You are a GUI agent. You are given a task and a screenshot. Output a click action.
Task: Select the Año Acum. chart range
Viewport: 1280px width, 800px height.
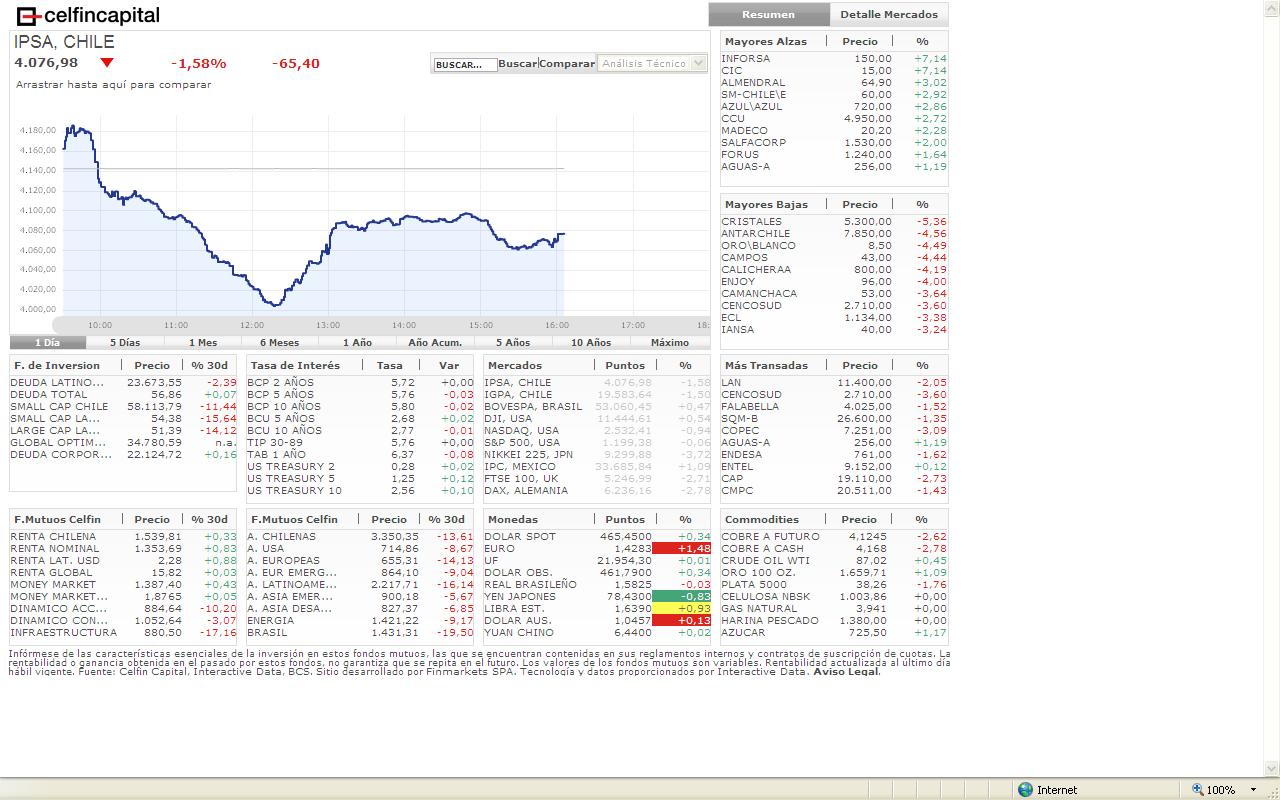click(x=435, y=342)
